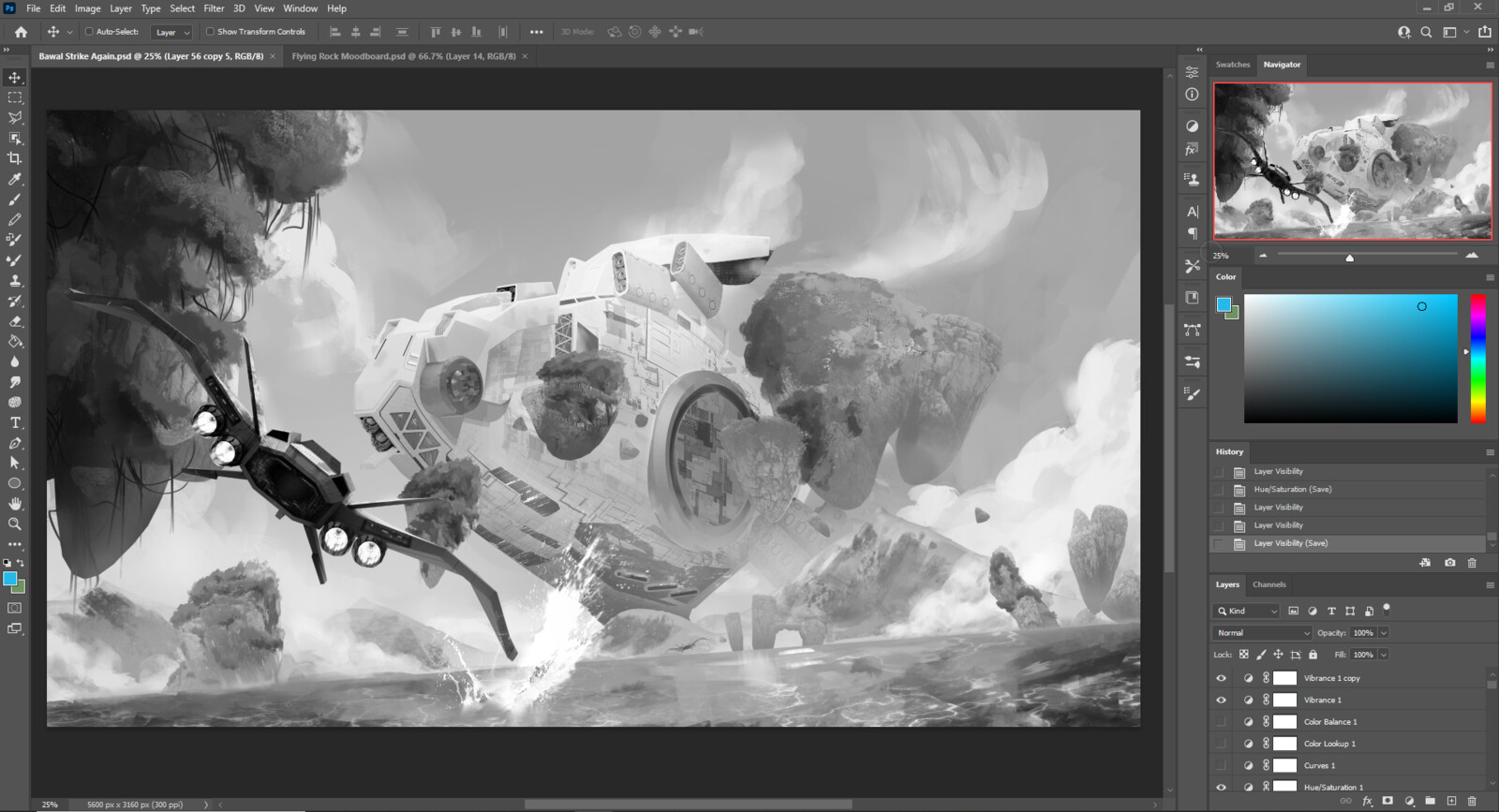Toggle Auto-Select checkbox
1499x812 pixels.
pos(89,32)
